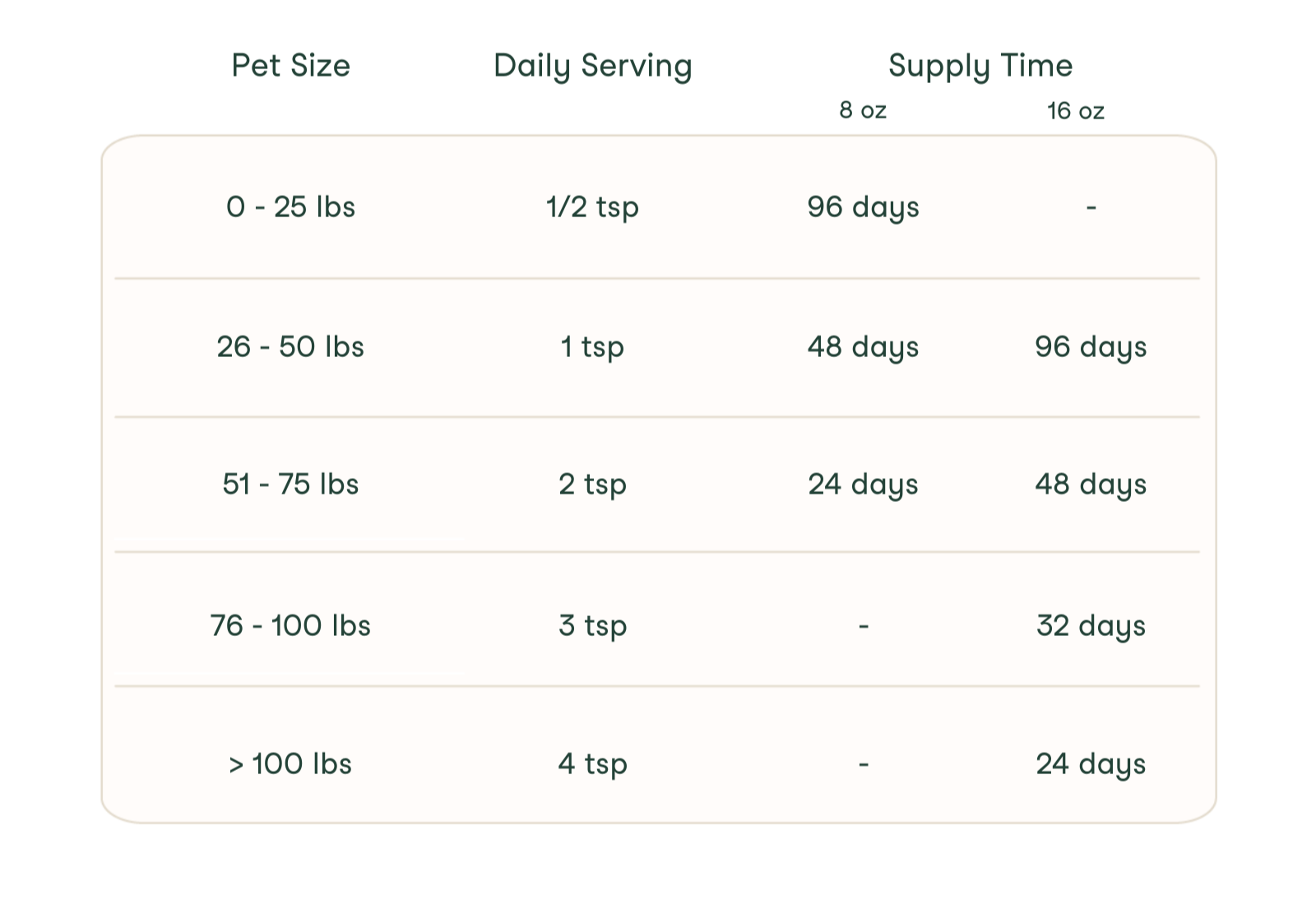The width and height of the screenshot is (1316, 900).
Task: Select the 8 oz sub-header
Action: coord(863,110)
